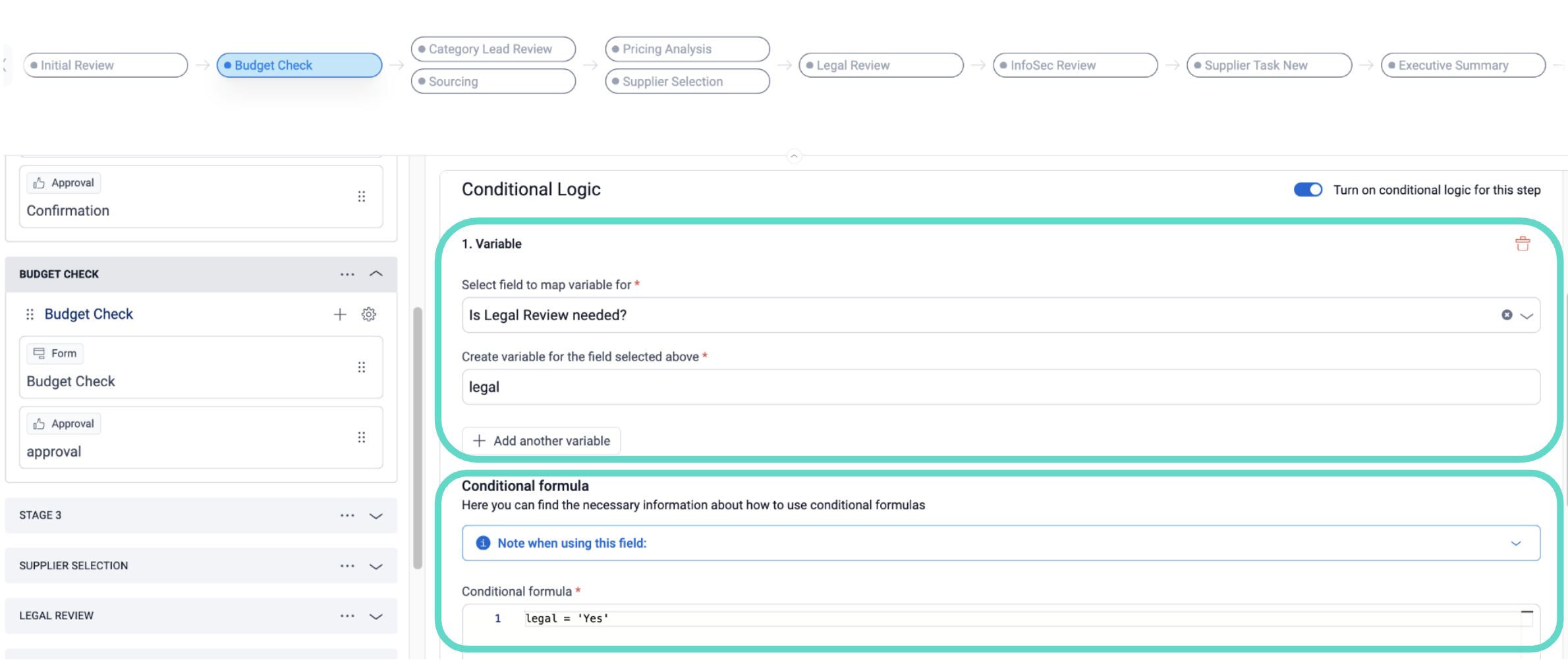Select the Legal Review workflow step

click(x=880, y=65)
